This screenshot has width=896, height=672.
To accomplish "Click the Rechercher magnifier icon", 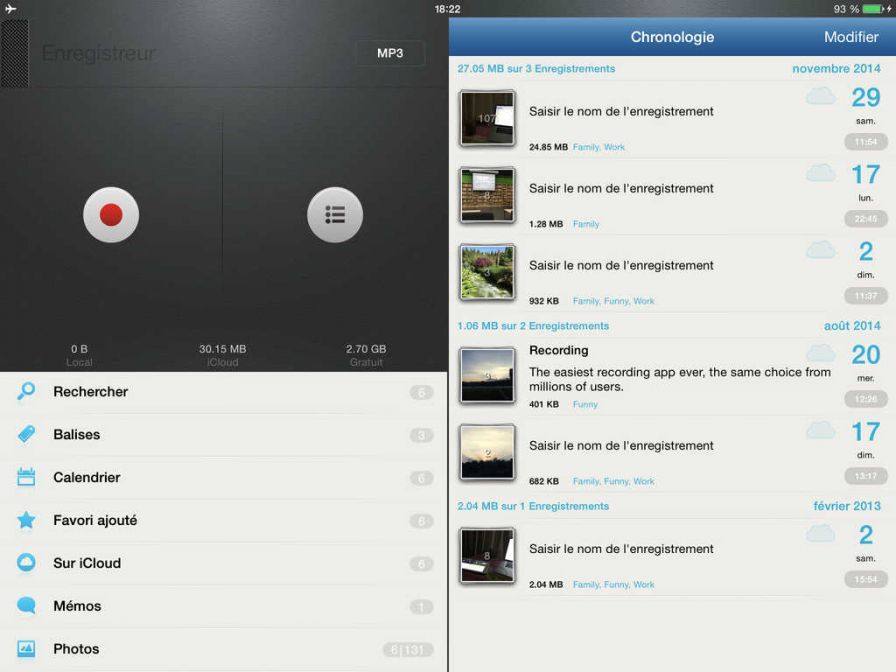I will click(x=26, y=392).
